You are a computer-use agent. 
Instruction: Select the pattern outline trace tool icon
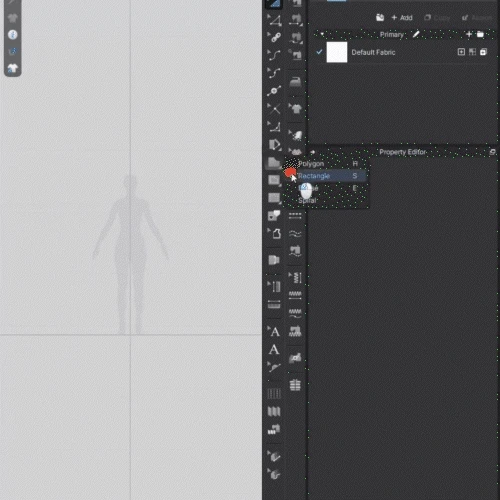[275, 234]
